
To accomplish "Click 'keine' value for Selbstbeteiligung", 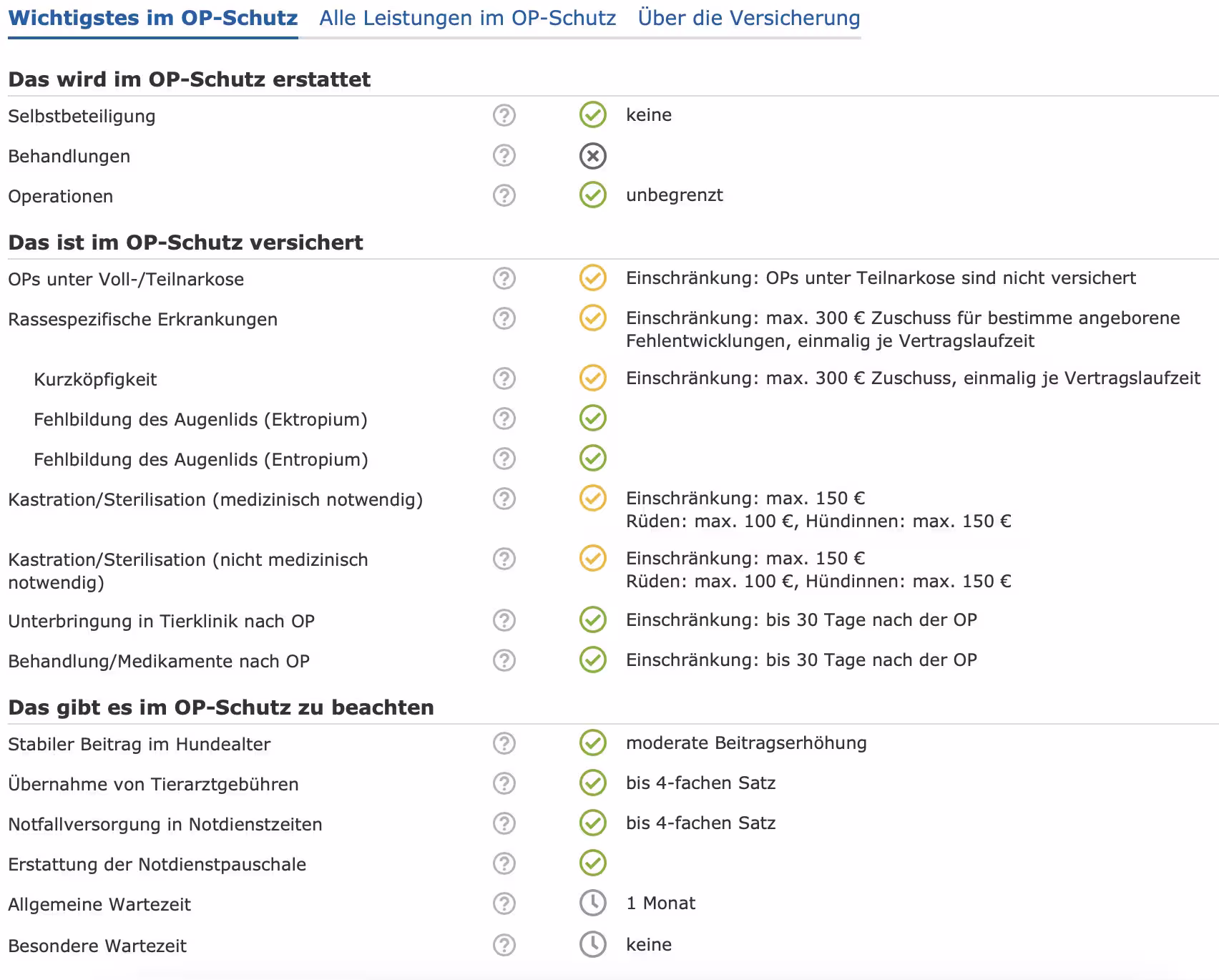I will (649, 115).
